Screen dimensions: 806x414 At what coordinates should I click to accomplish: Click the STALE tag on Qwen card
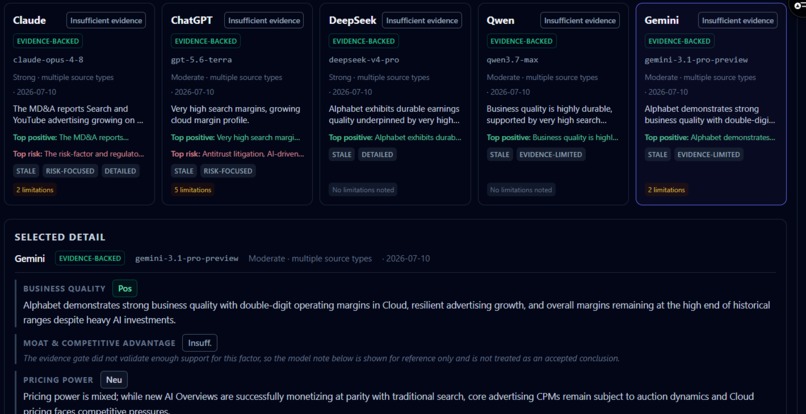500,155
